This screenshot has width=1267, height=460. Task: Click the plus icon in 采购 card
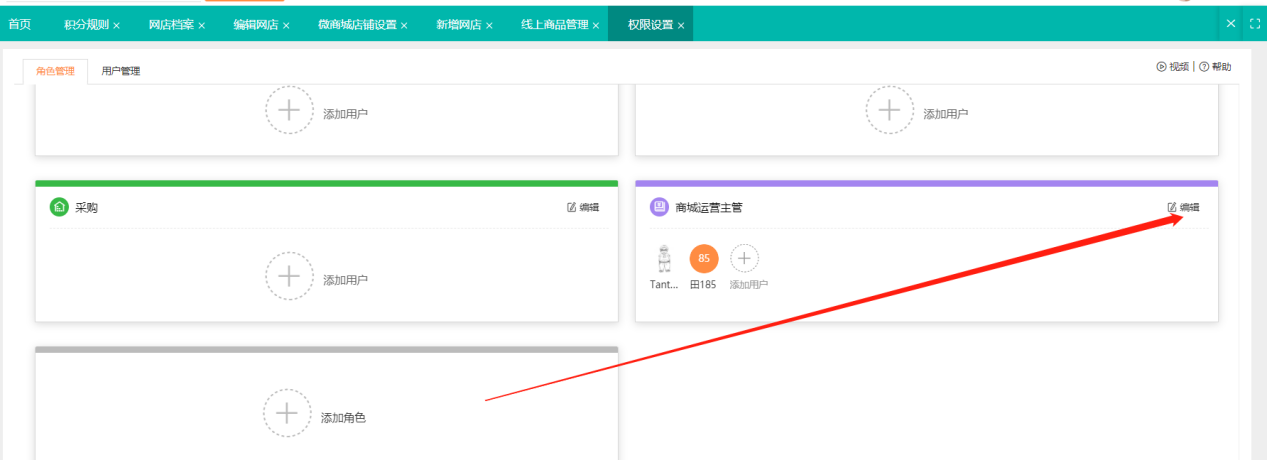289,277
